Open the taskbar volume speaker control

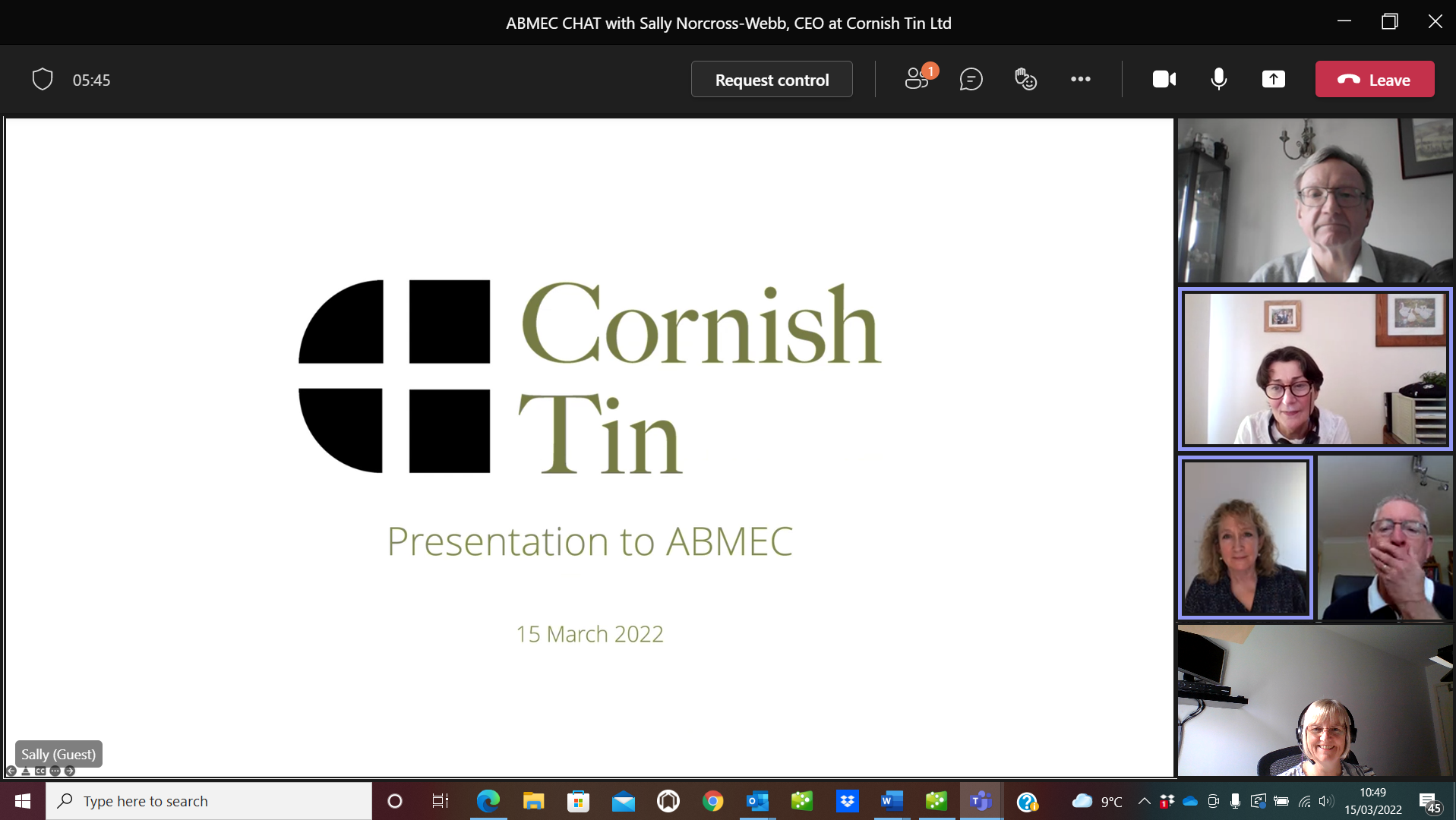pos(1326,801)
